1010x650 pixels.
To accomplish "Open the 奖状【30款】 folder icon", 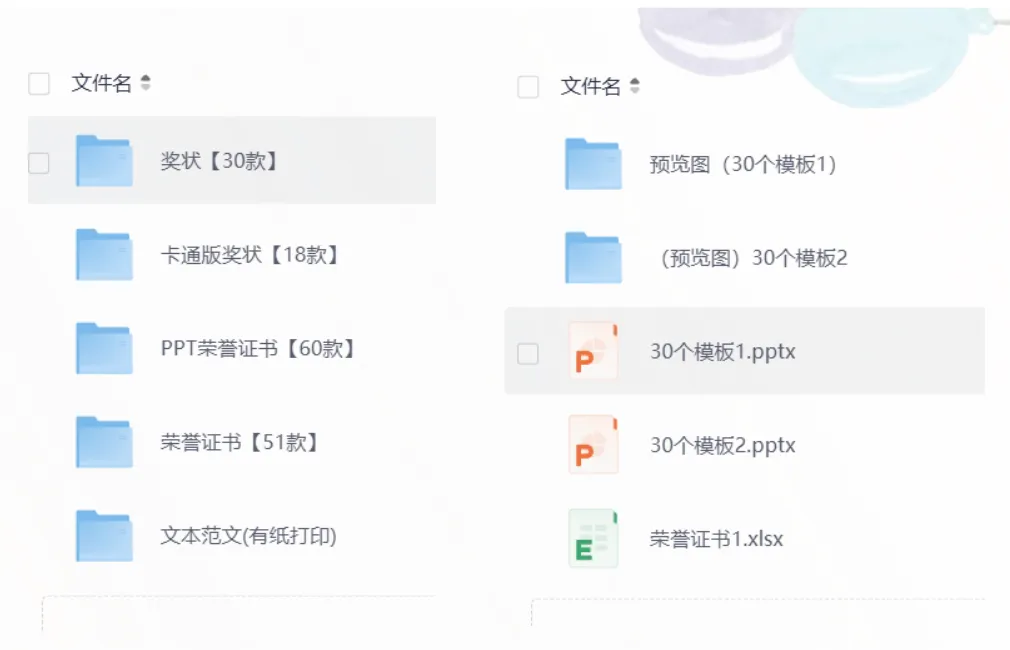I will click(104, 161).
